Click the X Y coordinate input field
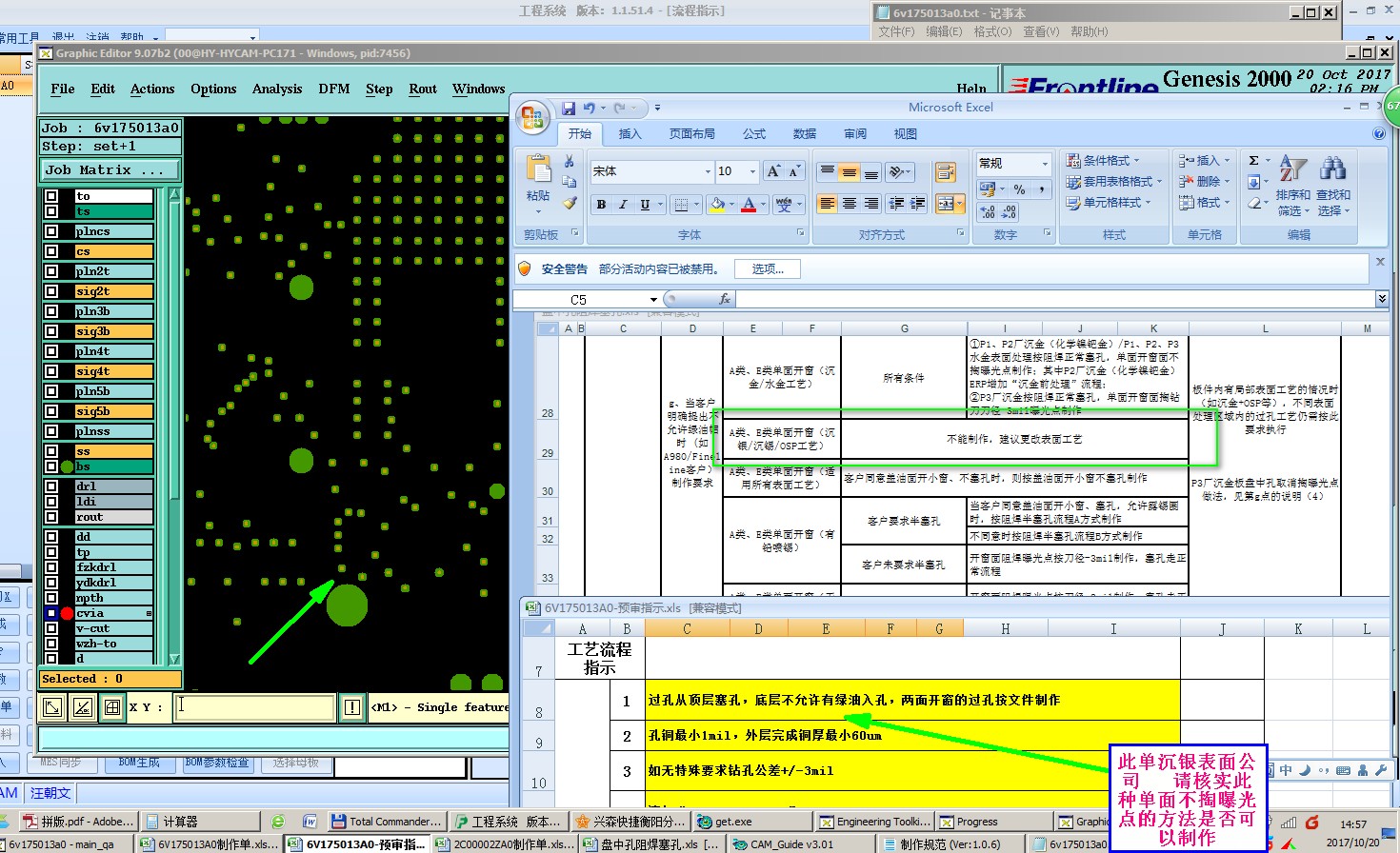 [x=255, y=707]
